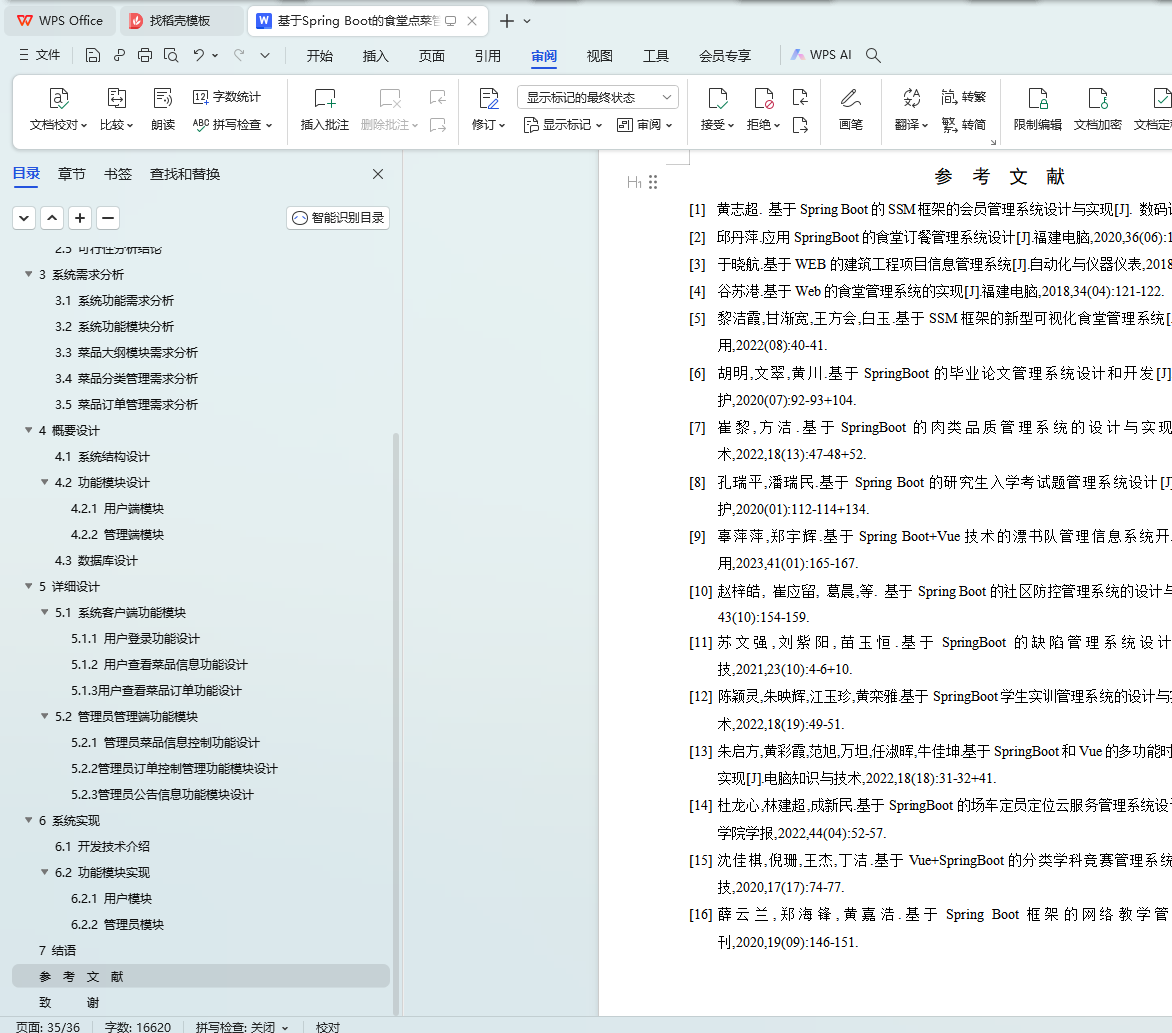Collapse section 5 详细设计

pos(28,587)
